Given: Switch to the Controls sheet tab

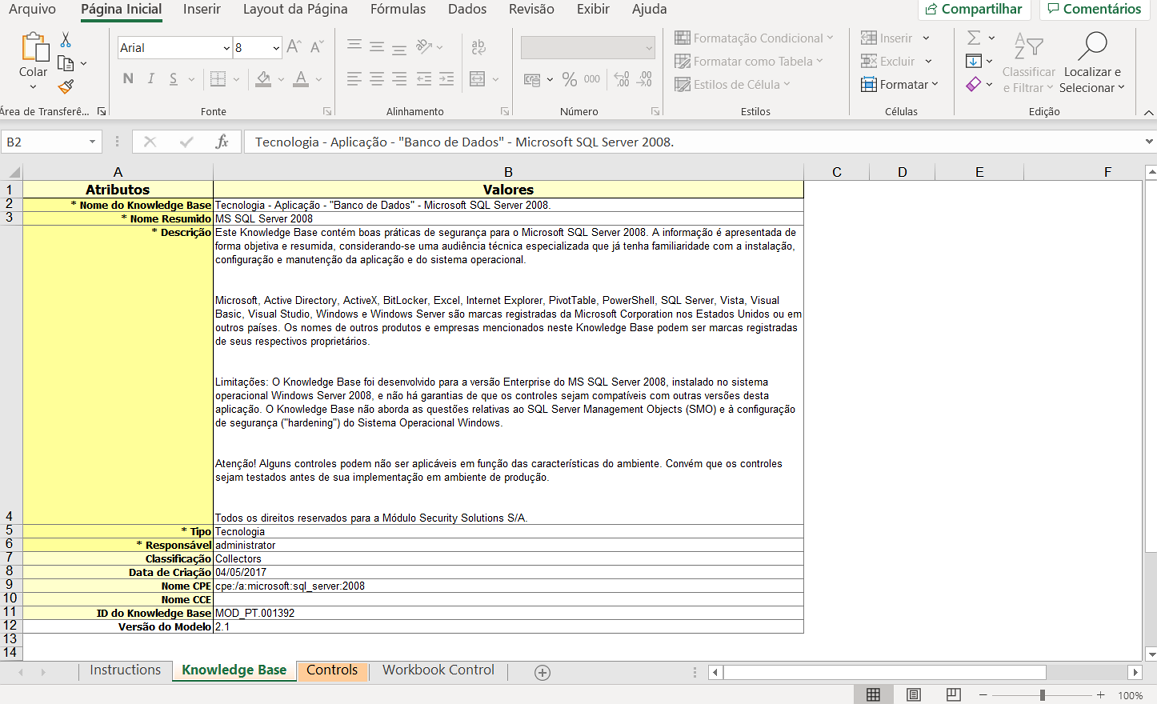Looking at the screenshot, I should pos(332,670).
